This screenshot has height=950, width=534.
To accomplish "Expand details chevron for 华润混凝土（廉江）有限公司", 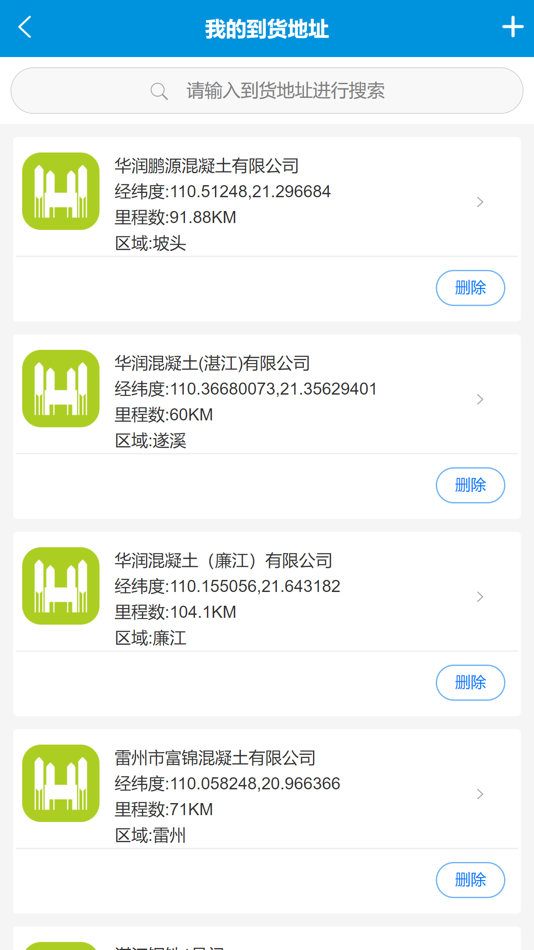I will click(x=480, y=597).
